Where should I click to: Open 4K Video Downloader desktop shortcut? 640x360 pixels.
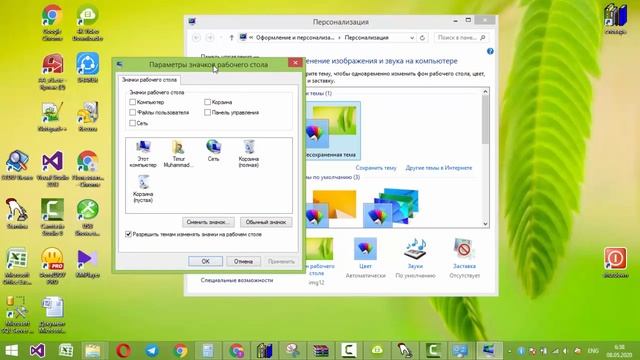pos(87,22)
